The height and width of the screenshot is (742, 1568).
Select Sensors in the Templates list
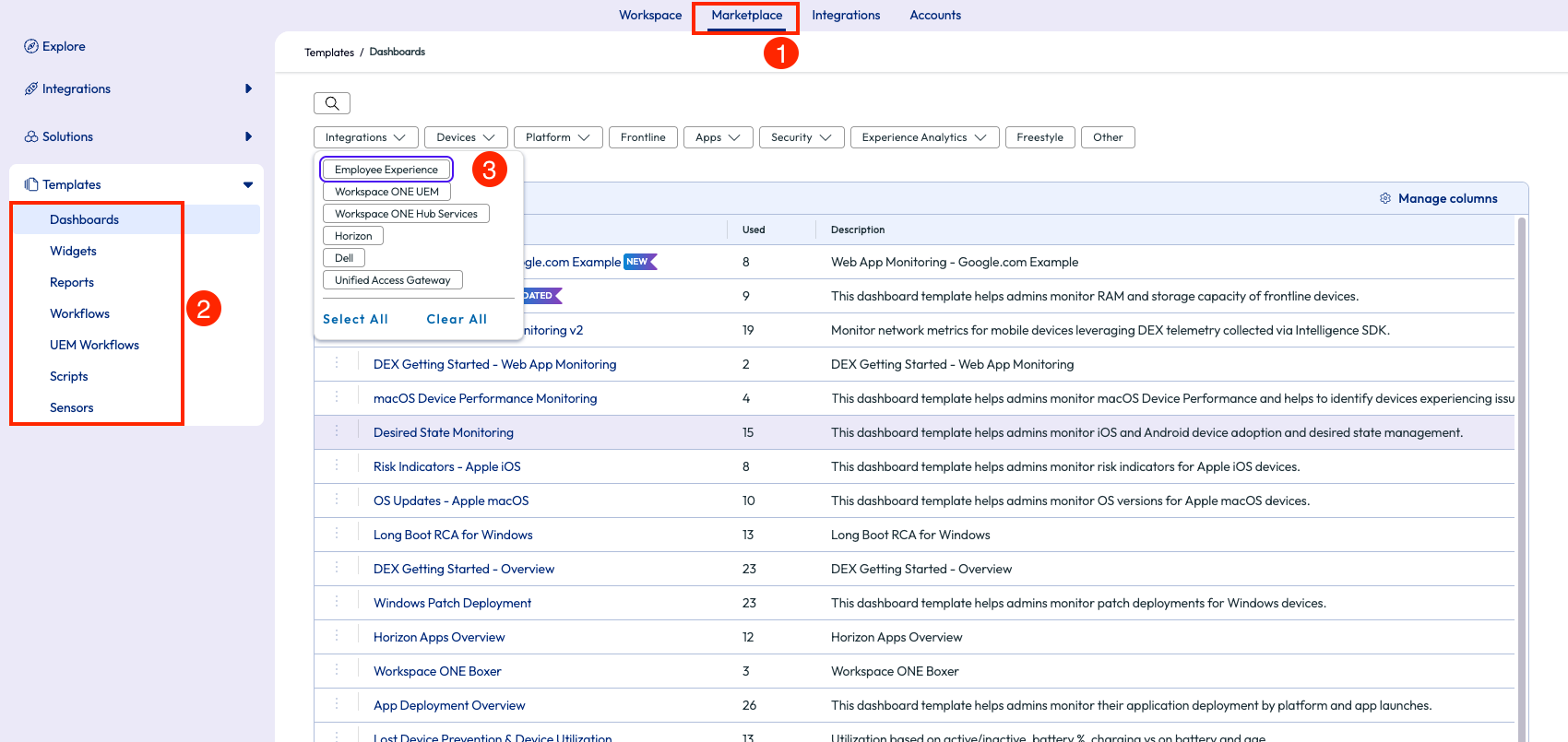coord(72,407)
